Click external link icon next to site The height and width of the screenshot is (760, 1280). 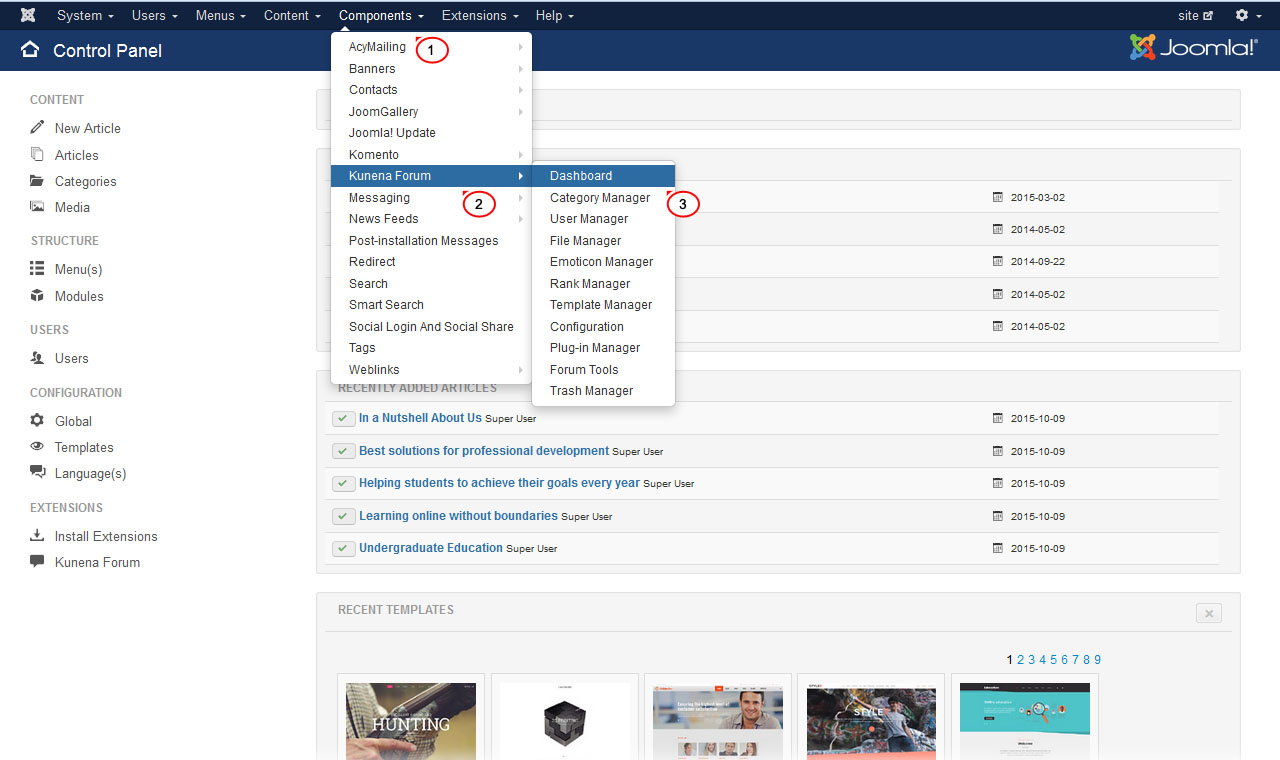click(x=1208, y=16)
